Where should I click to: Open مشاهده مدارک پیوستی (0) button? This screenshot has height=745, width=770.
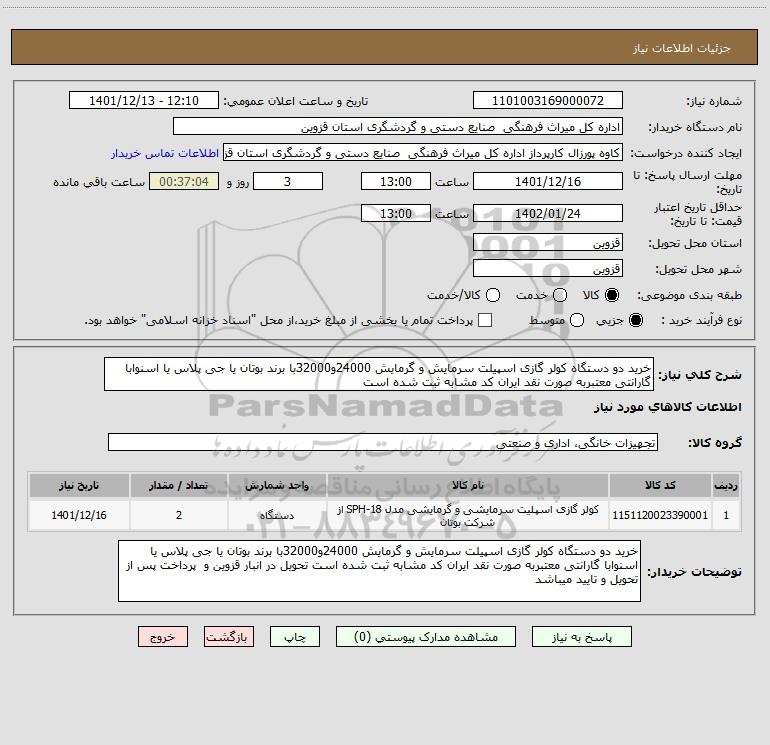(426, 637)
